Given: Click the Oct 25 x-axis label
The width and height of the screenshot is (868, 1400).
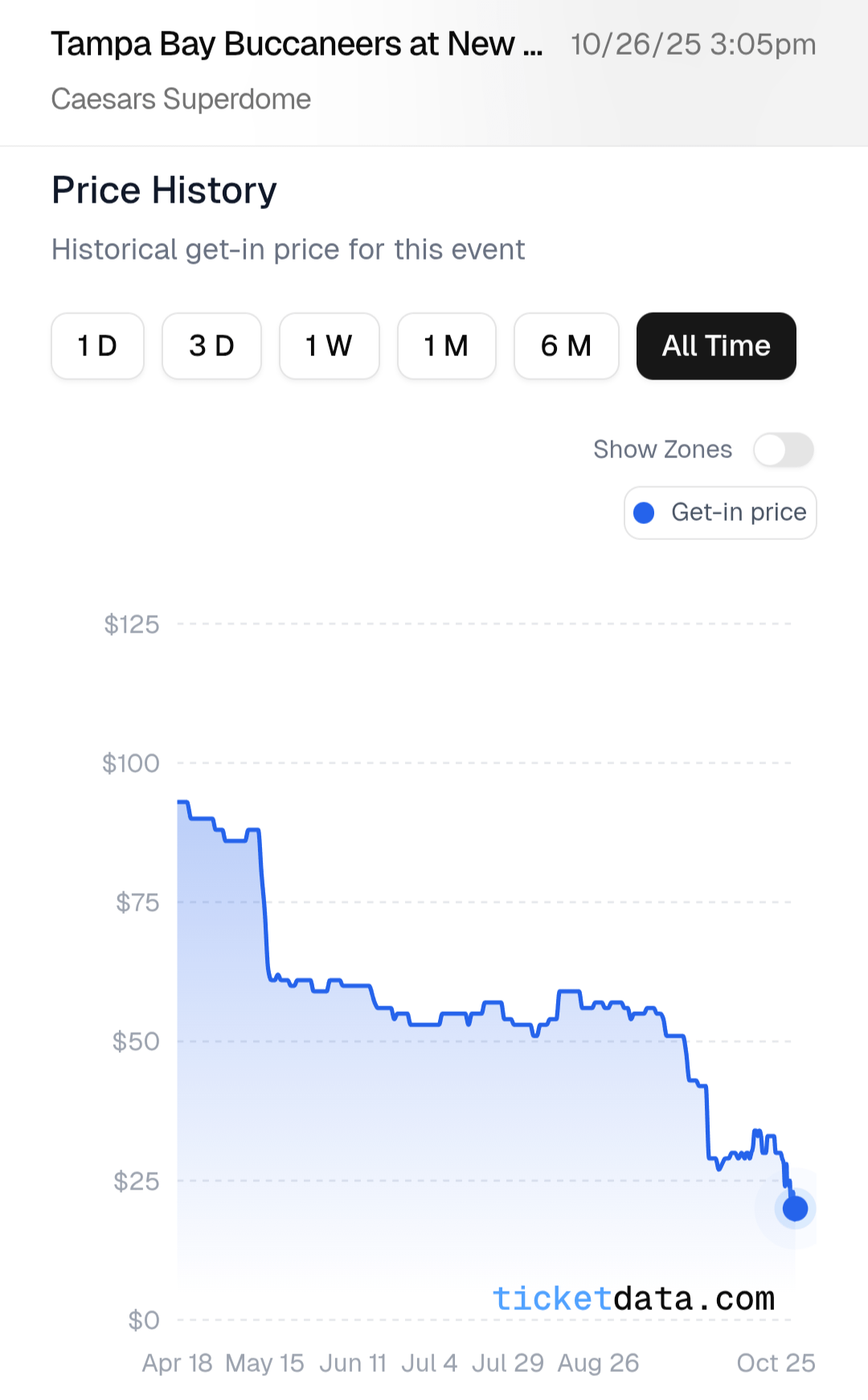Looking at the screenshot, I should click(x=776, y=1363).
